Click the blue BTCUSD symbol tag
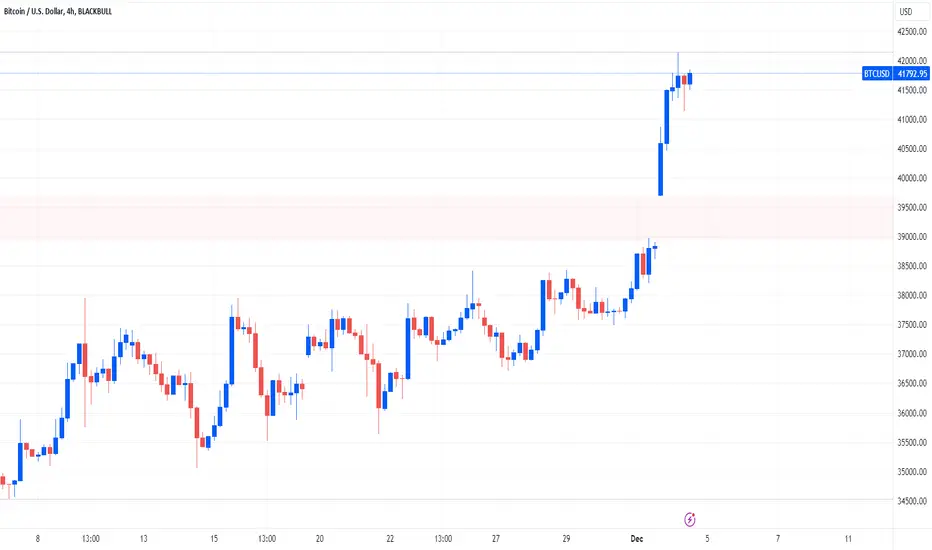The width and height of the screenshot is (932, 550). click(877, 74)
